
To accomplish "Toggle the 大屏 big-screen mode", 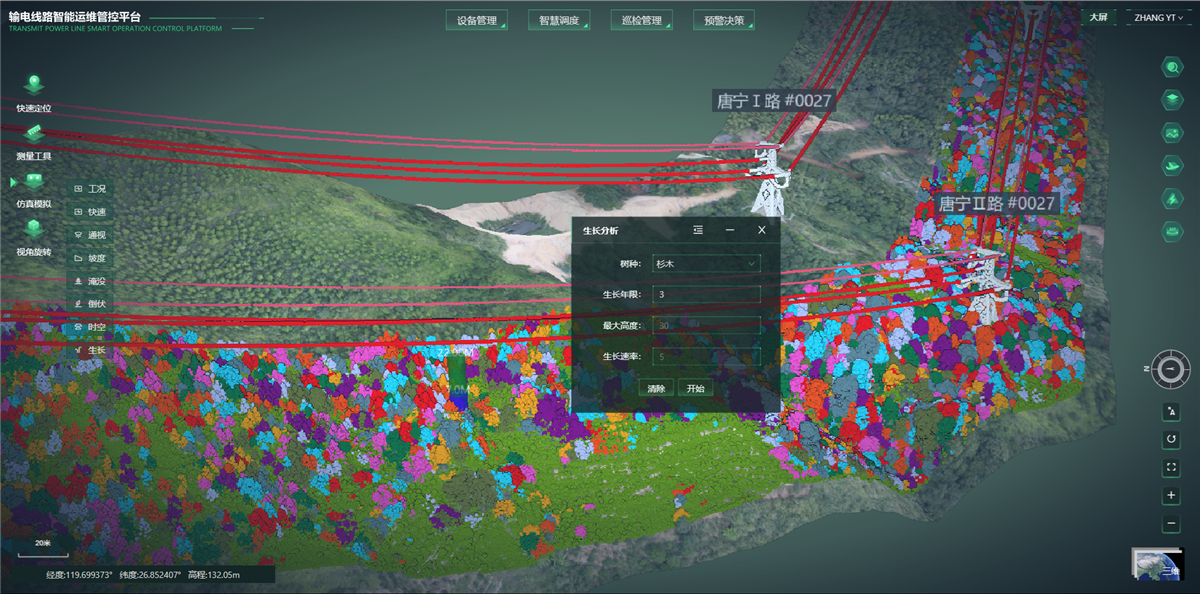I will 1098,18.
